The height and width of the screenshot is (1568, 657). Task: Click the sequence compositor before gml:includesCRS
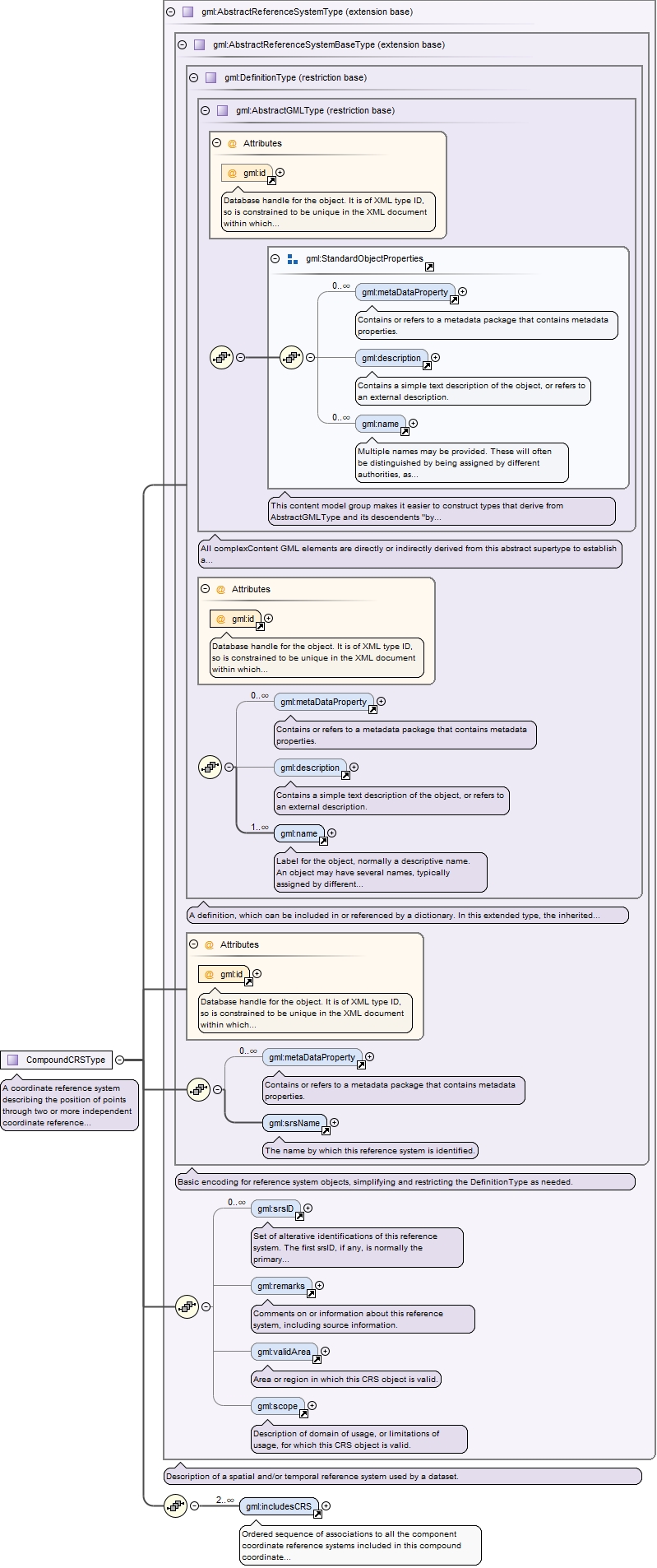(x=175, y=1506)
